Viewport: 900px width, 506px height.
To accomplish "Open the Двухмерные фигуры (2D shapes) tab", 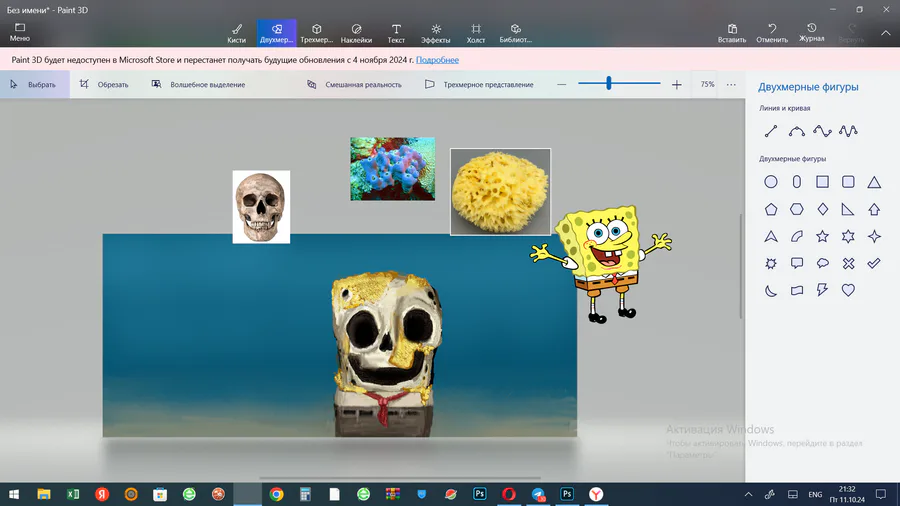I will (x=277, y=33).
